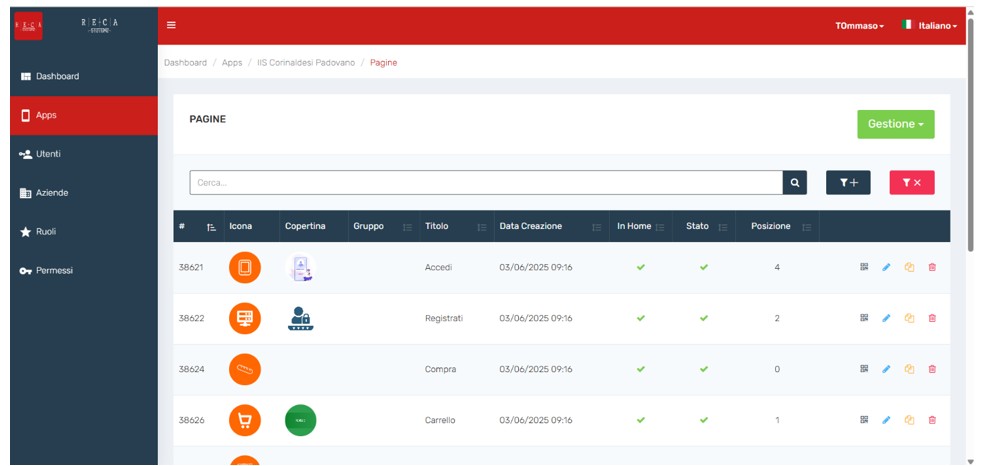Open Carrello green cover thumbnail
Image resolution: width=985 pixels, height=466 pixels.
pos(300,420)
